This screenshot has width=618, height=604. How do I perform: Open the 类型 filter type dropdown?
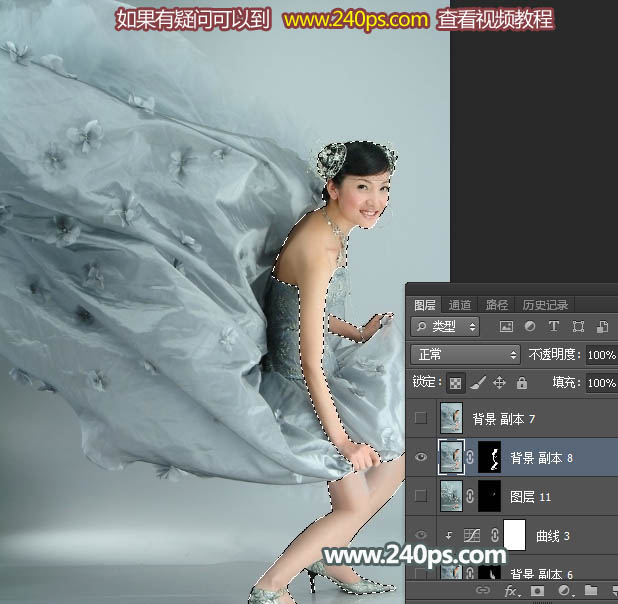point(445,327)
